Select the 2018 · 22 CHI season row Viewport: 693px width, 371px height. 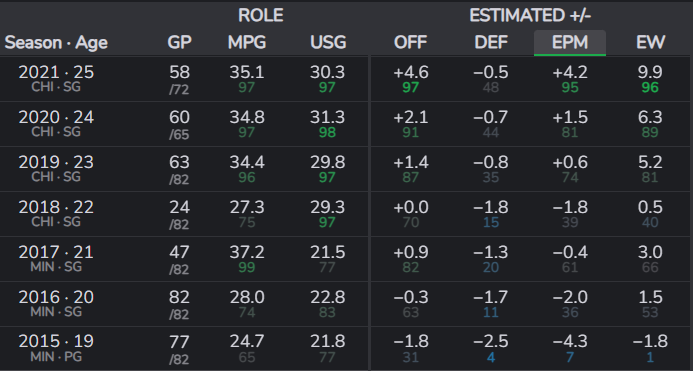click(346, 214)
